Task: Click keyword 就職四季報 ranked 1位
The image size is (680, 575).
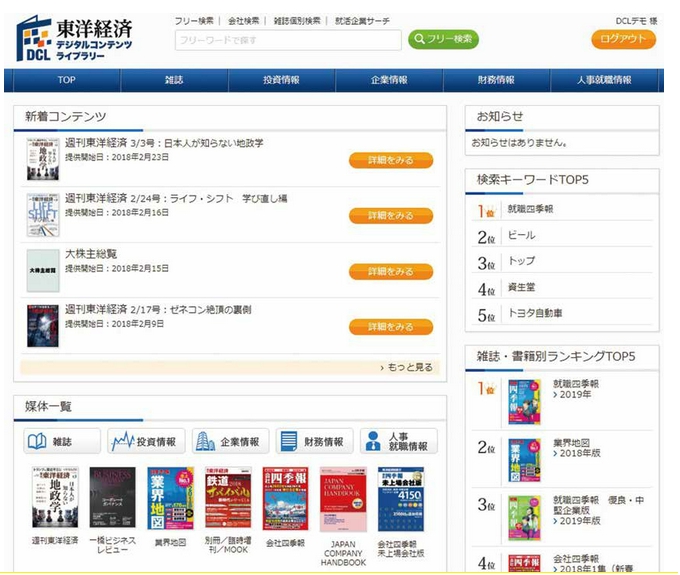Action: 530,209
